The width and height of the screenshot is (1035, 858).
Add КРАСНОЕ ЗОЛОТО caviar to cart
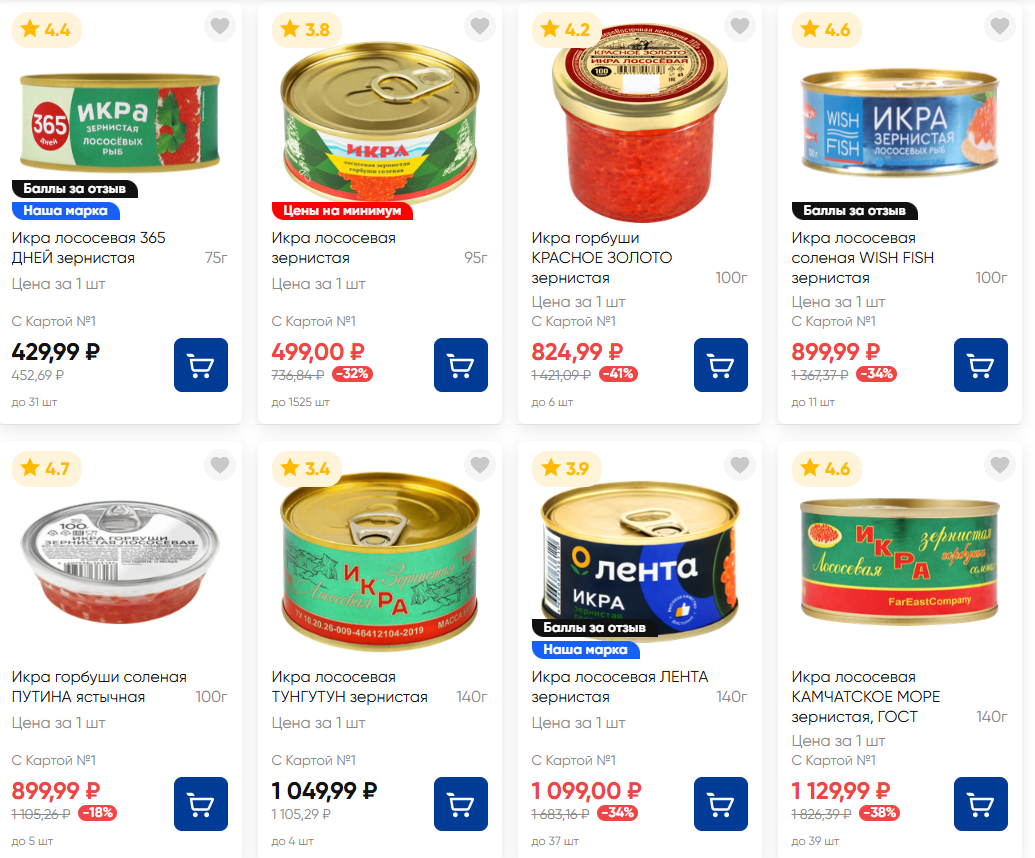click(x=721, y=365)
